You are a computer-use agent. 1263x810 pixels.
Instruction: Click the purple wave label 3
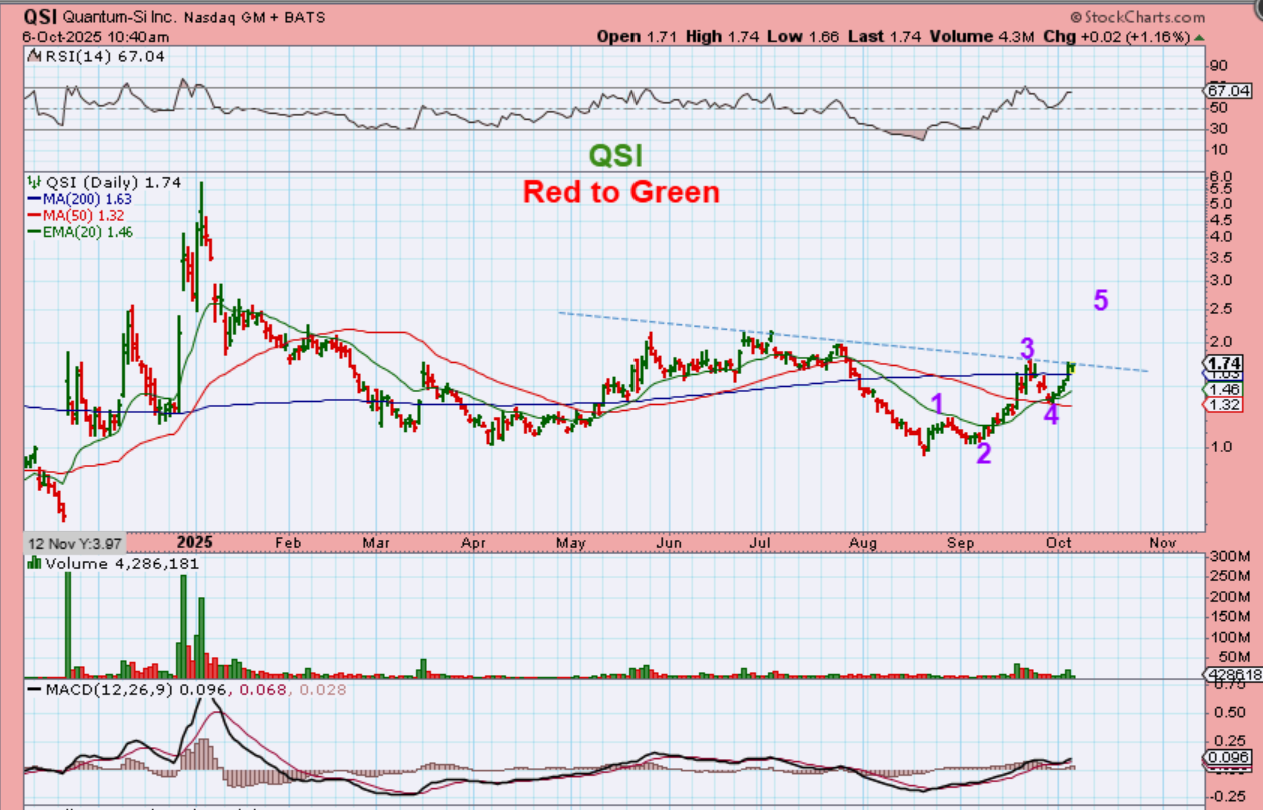point(1027,349)
